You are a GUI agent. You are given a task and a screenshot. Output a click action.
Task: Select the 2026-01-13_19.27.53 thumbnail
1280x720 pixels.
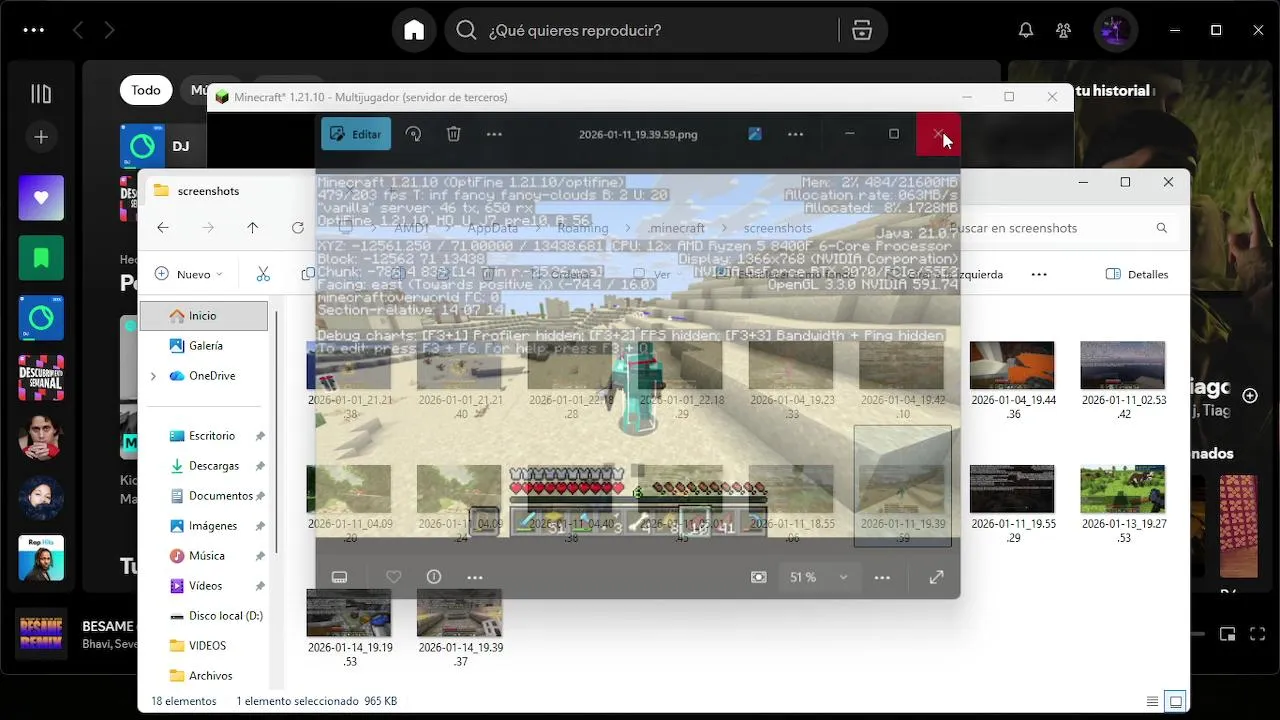click(1122, 489)
